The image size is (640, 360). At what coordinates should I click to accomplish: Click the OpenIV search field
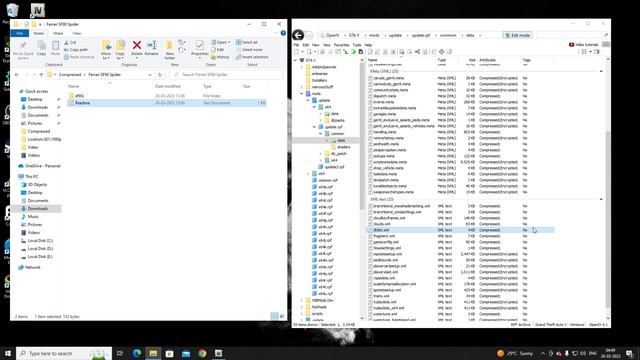coord(572,35)
